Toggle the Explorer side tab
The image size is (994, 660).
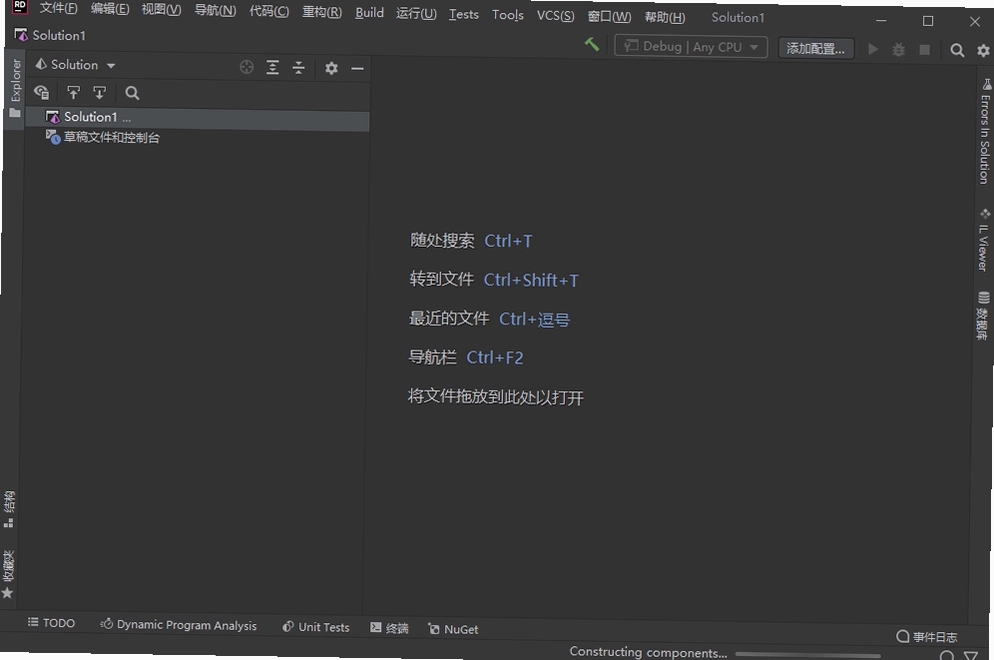pyautogui.click(x=15, y=87)
